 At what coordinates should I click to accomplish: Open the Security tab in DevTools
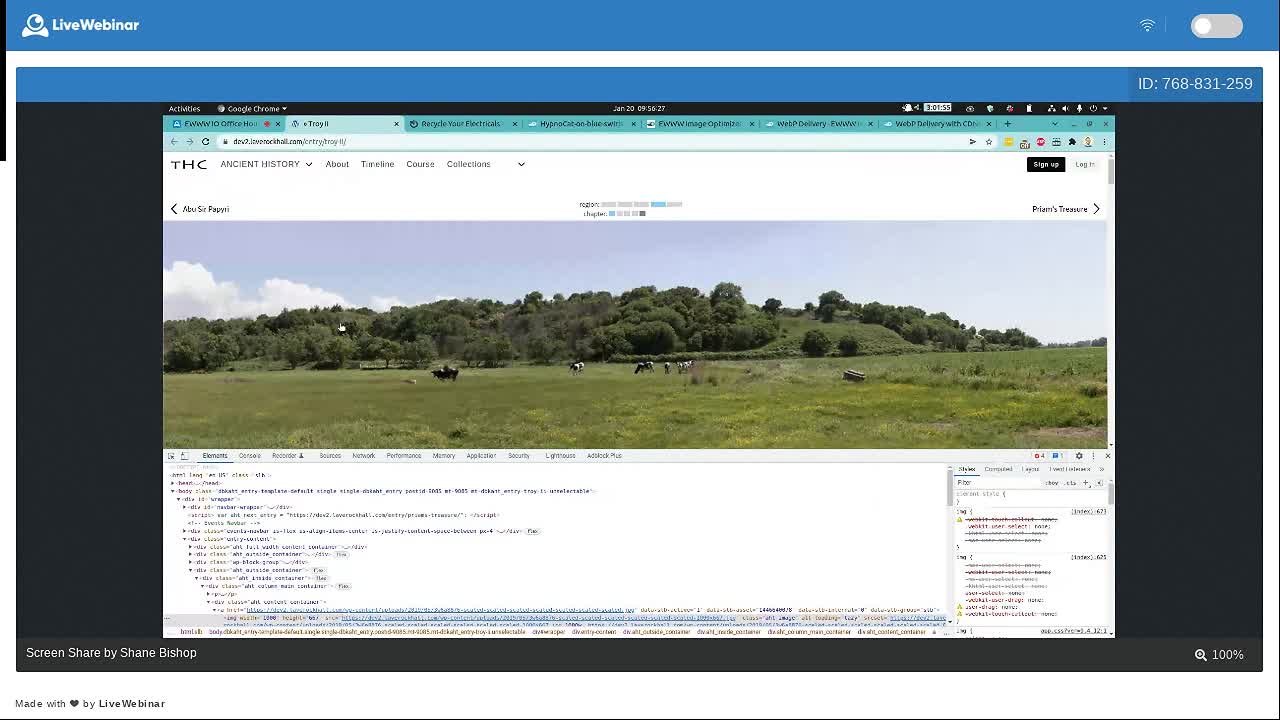519,456
